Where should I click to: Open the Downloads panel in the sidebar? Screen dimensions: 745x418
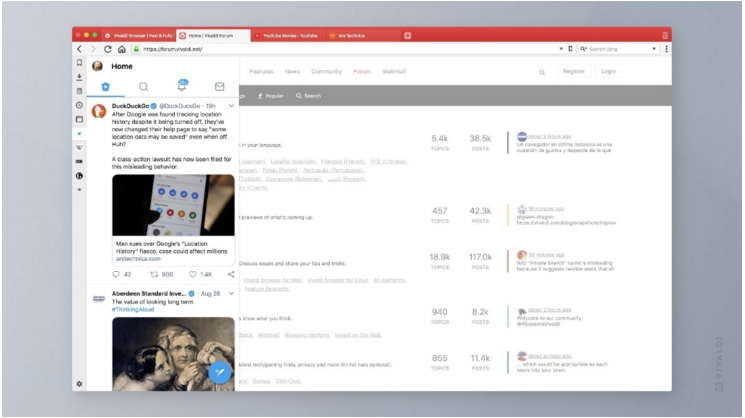(79, 77)
